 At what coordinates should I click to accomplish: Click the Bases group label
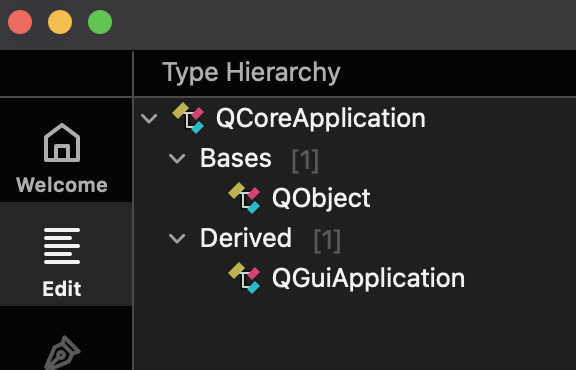click(x=235, y=158)
